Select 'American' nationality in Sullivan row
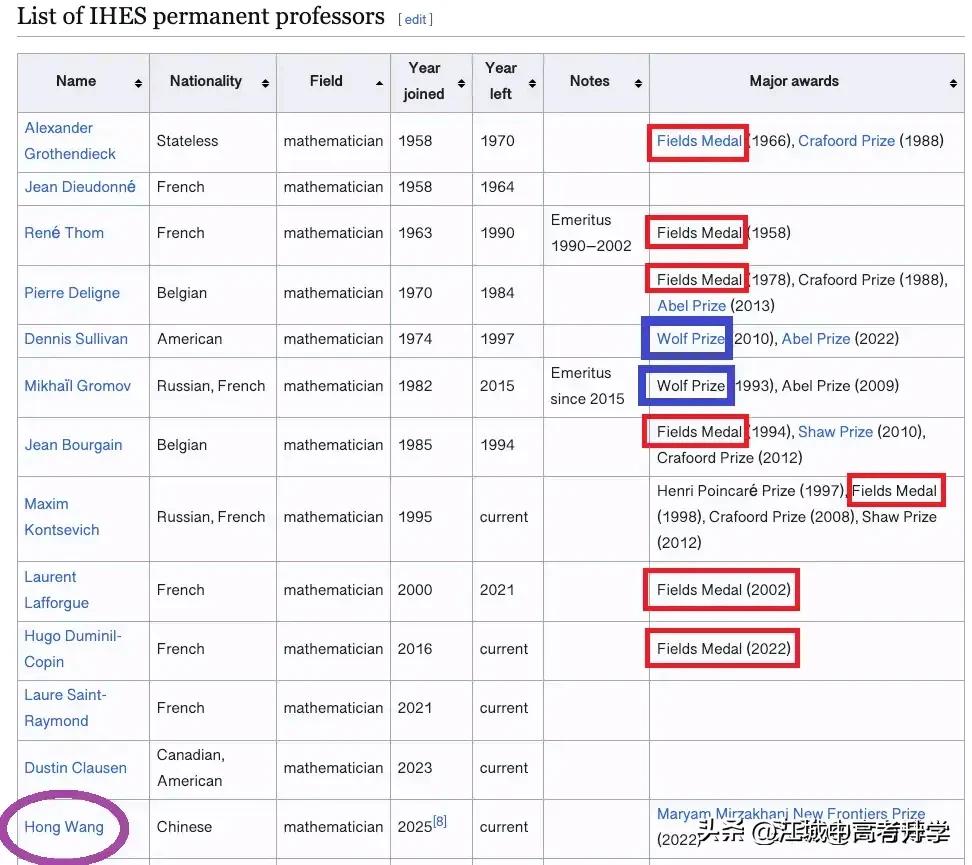The height and width of the screenshot is (865, 972). click(x=189, y=339)
